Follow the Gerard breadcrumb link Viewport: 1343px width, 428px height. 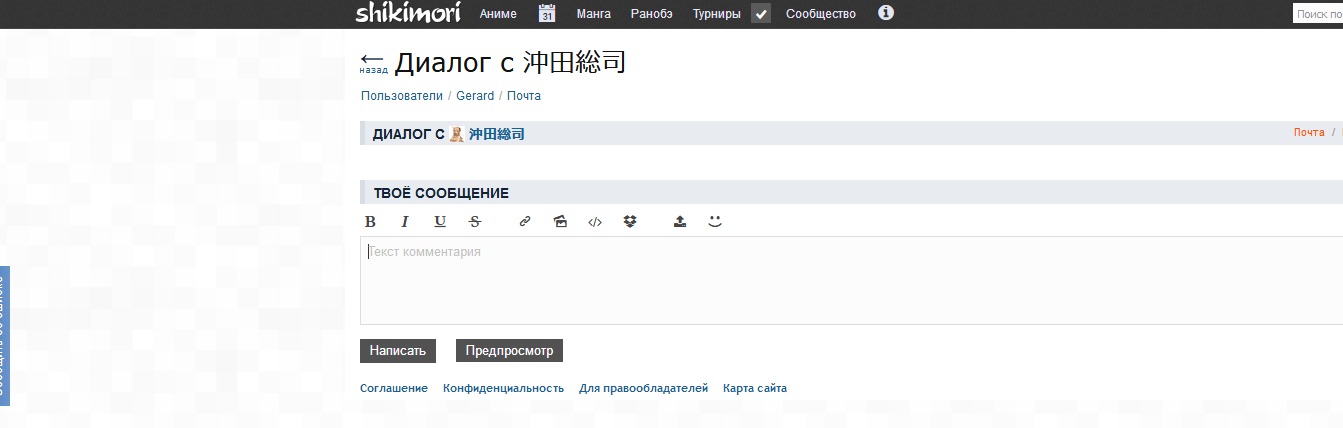click(x=475, y=96)
